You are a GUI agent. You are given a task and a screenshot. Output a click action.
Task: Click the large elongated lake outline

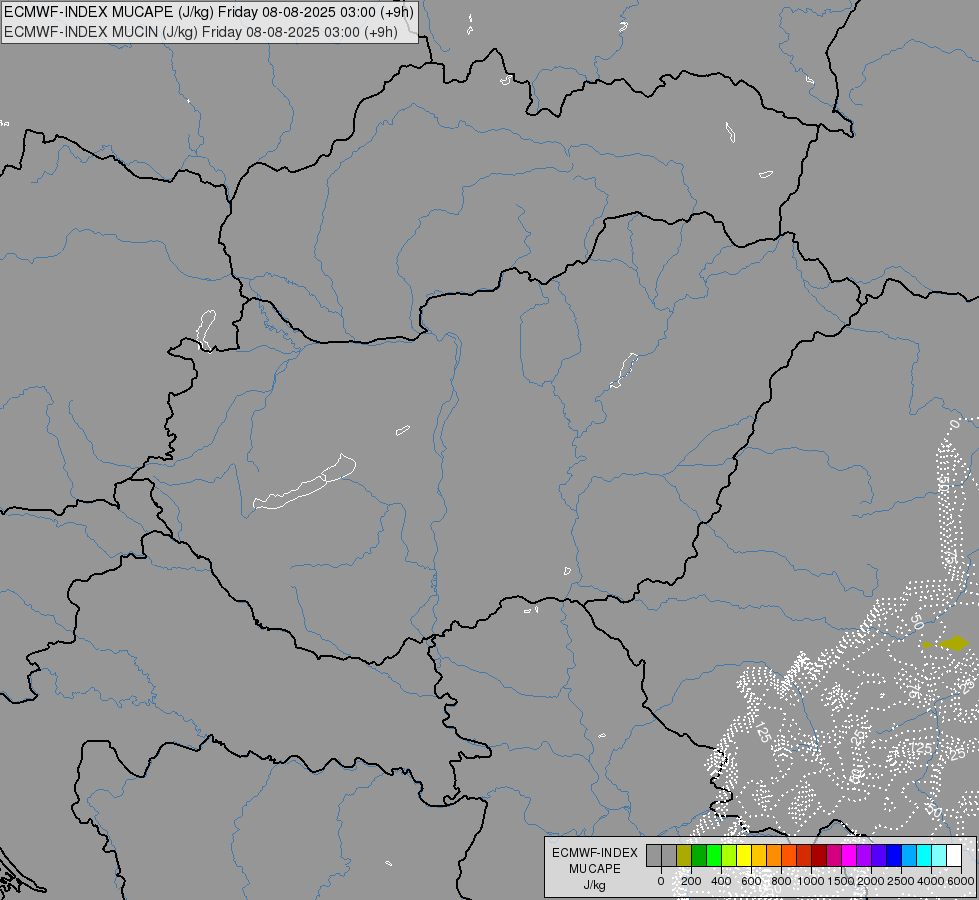point(305,482)
